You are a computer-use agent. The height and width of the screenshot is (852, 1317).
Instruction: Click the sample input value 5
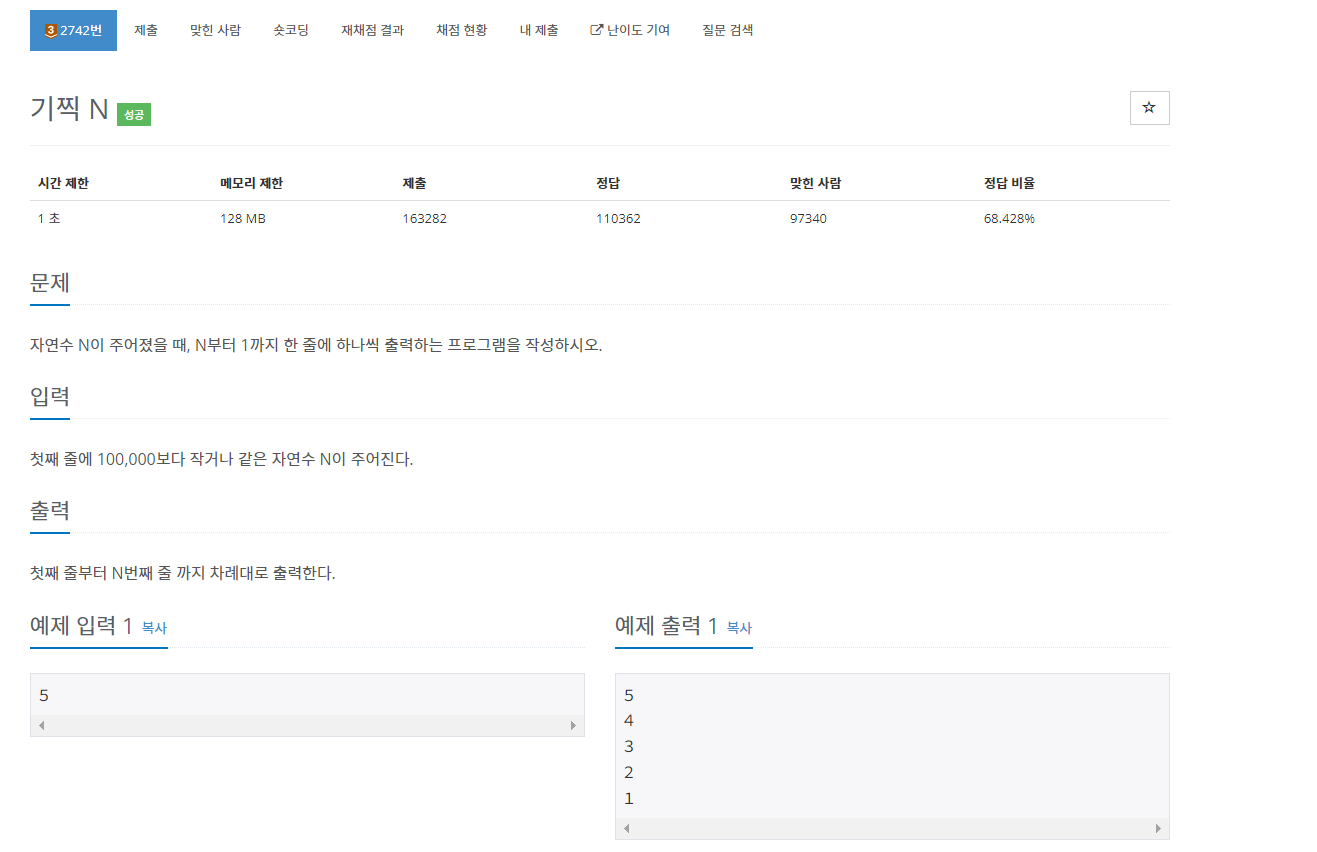[x=44, y=695]
